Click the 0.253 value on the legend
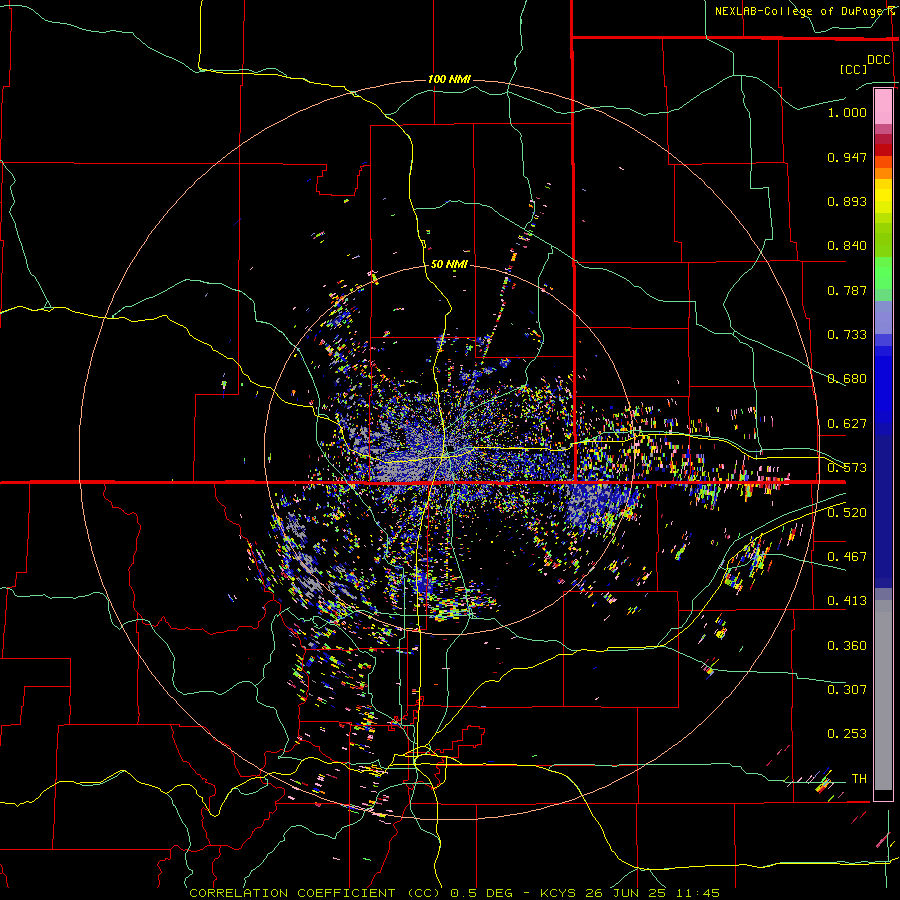 tap(847, 734)
